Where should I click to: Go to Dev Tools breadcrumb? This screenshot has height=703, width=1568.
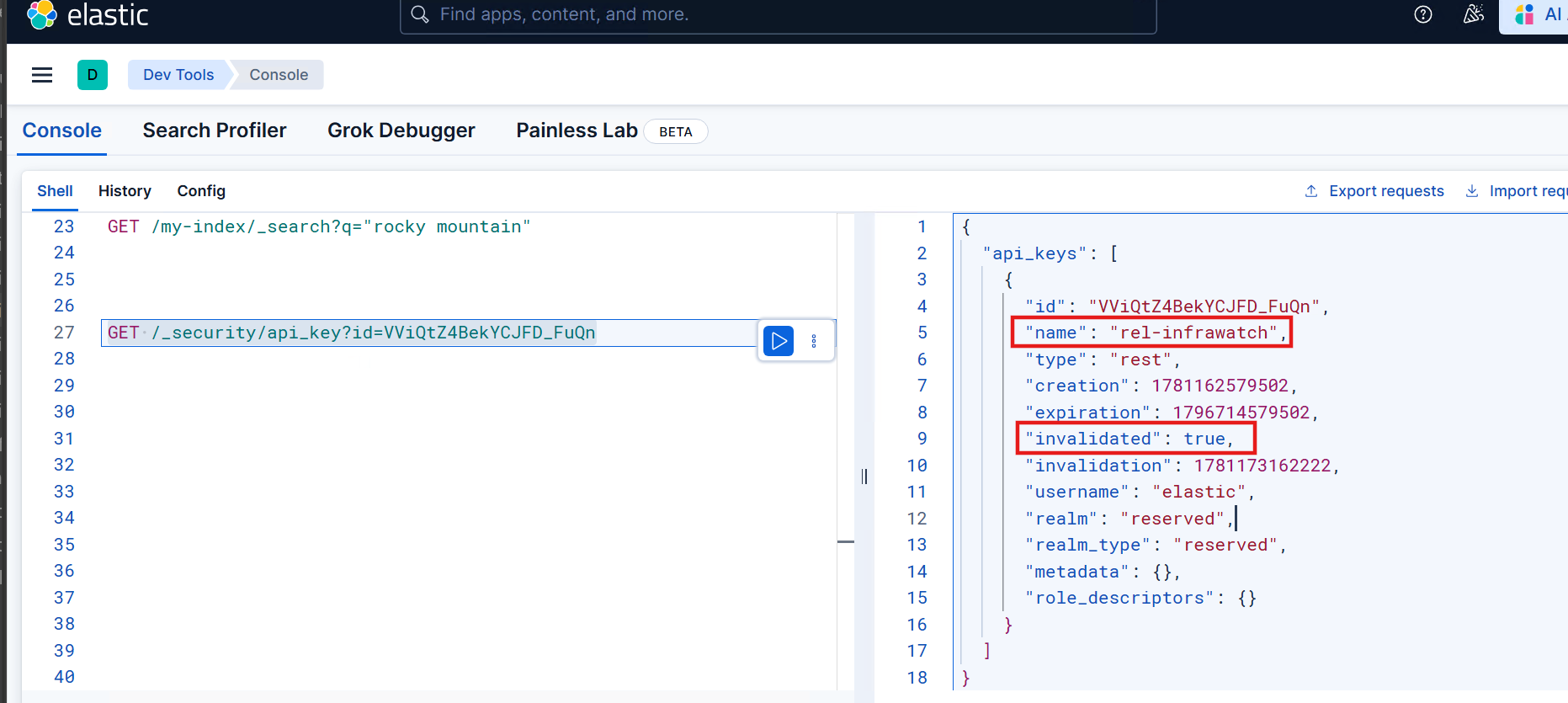pyautogui.click(x=178, y=75)
